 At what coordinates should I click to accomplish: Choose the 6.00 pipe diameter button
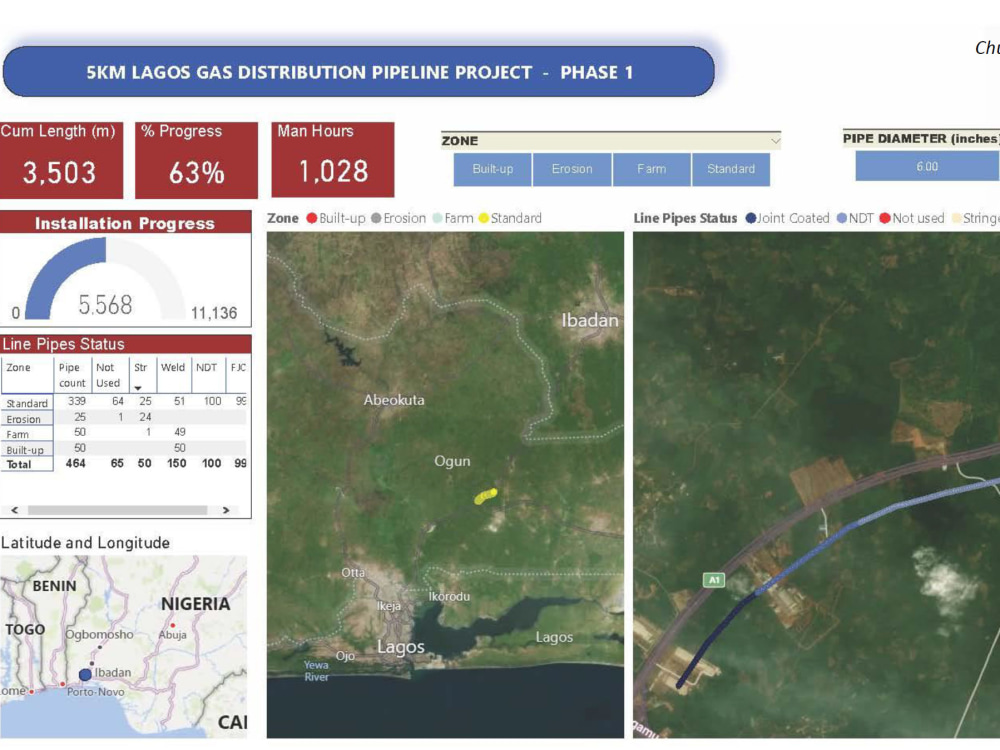[x=927, y=166]
